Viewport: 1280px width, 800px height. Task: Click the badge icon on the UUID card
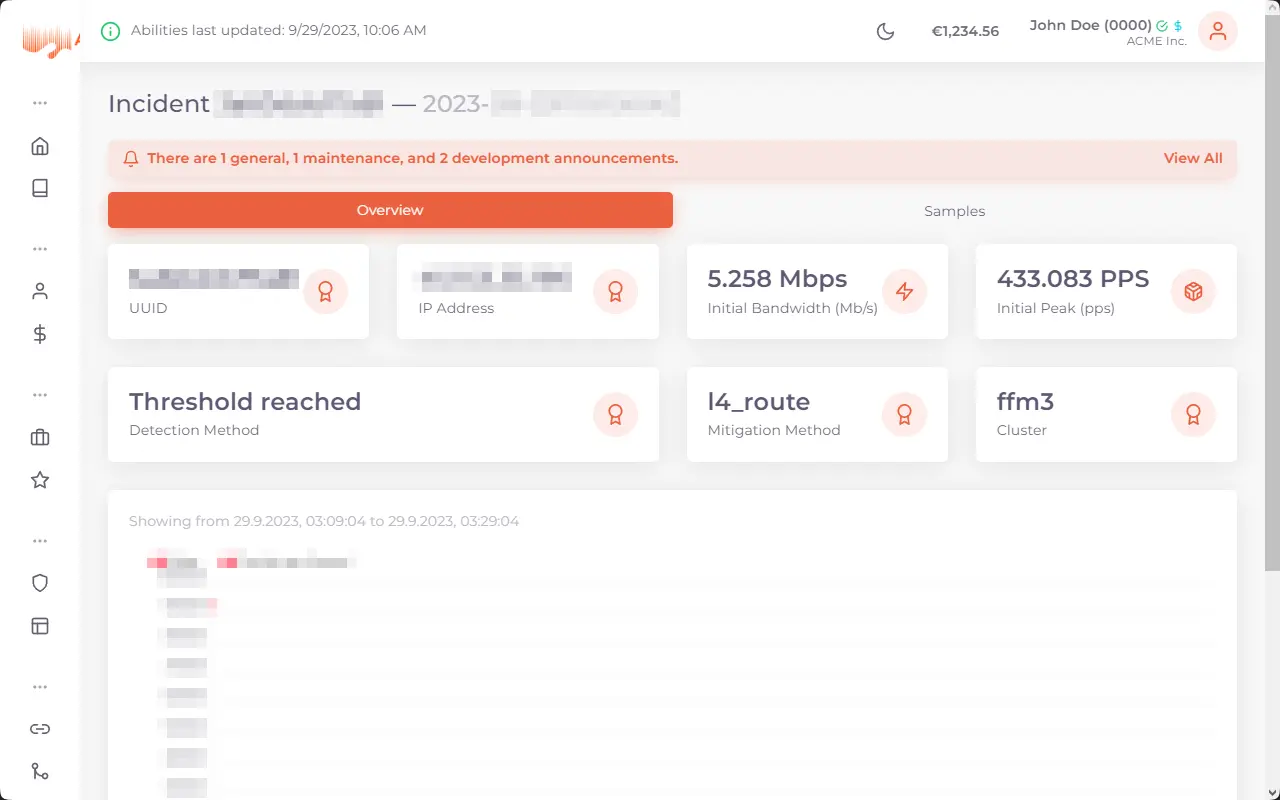[326, 291]
